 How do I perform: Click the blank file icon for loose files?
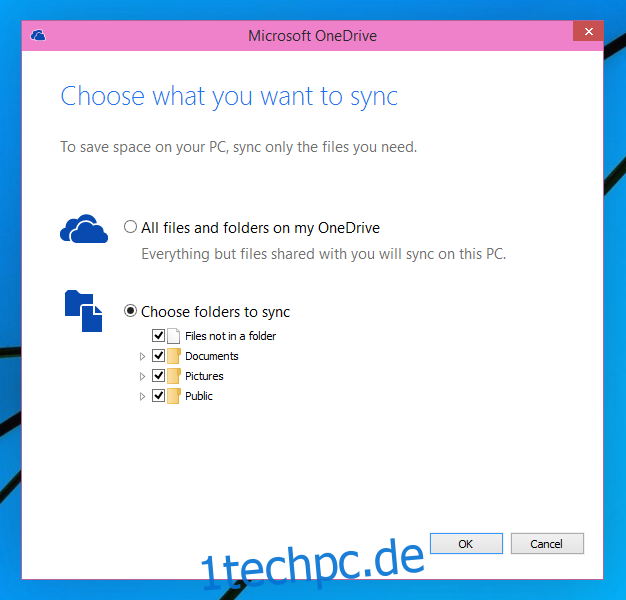[173, 336]
